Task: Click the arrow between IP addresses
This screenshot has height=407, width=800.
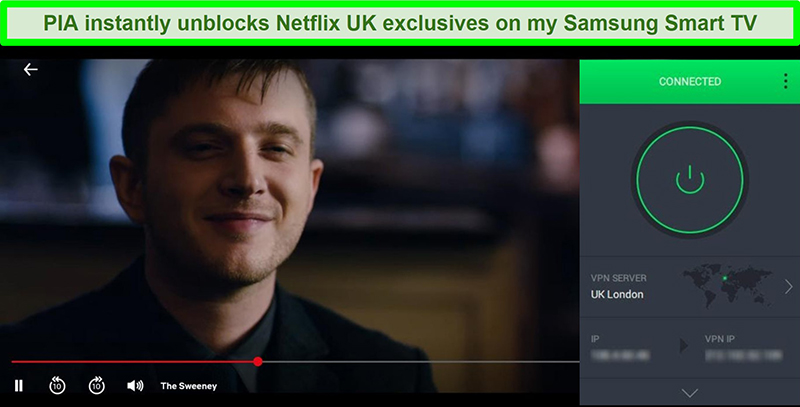Action: (x=684, y=346)
